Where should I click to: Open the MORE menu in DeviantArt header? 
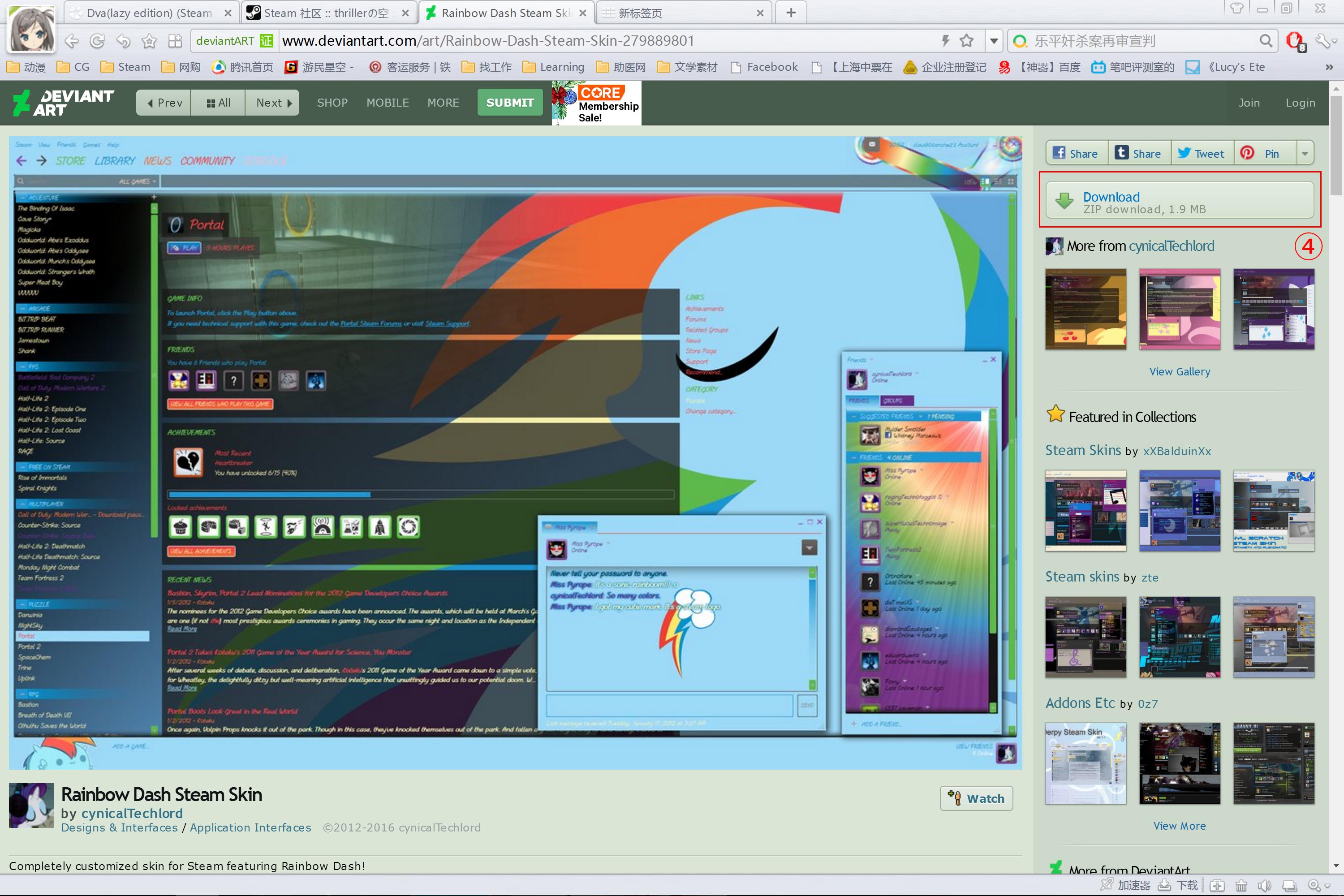(443, 103)
